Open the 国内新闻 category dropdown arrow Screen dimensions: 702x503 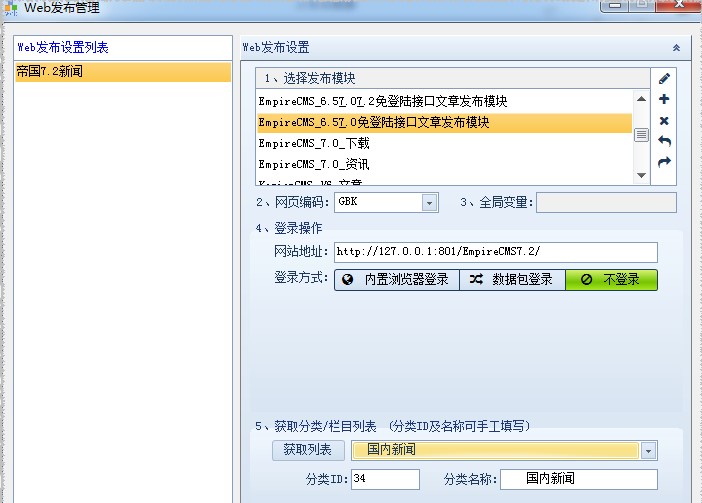point(648,451)
